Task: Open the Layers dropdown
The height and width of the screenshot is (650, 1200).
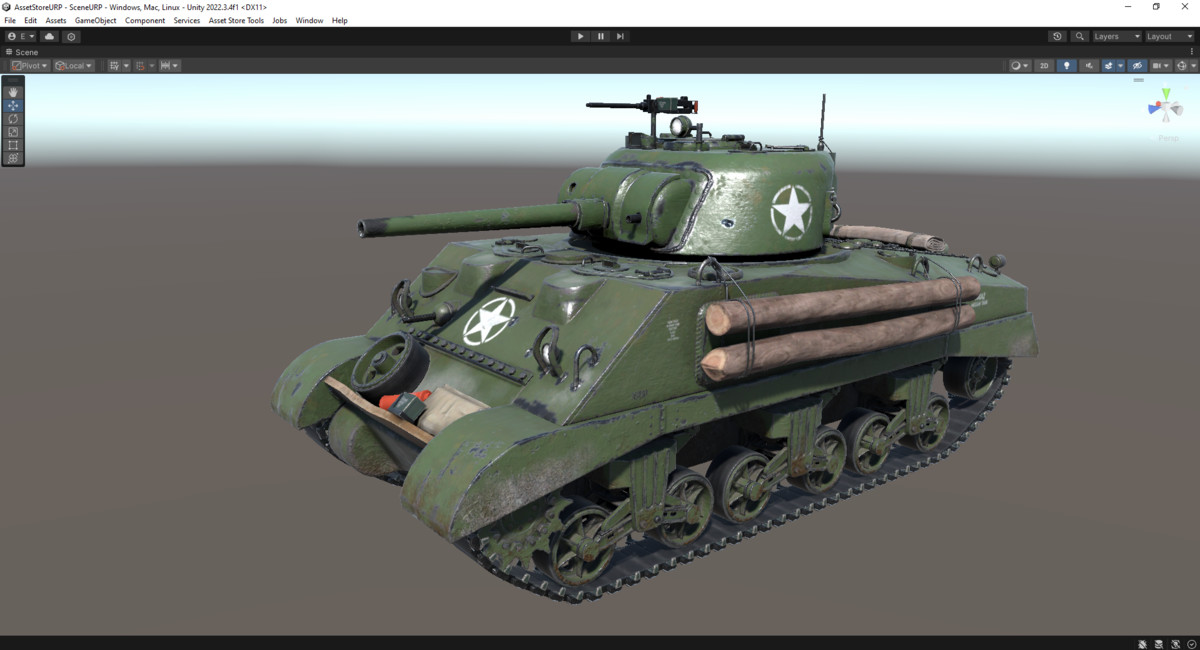Action: (x=1116, y=36)
